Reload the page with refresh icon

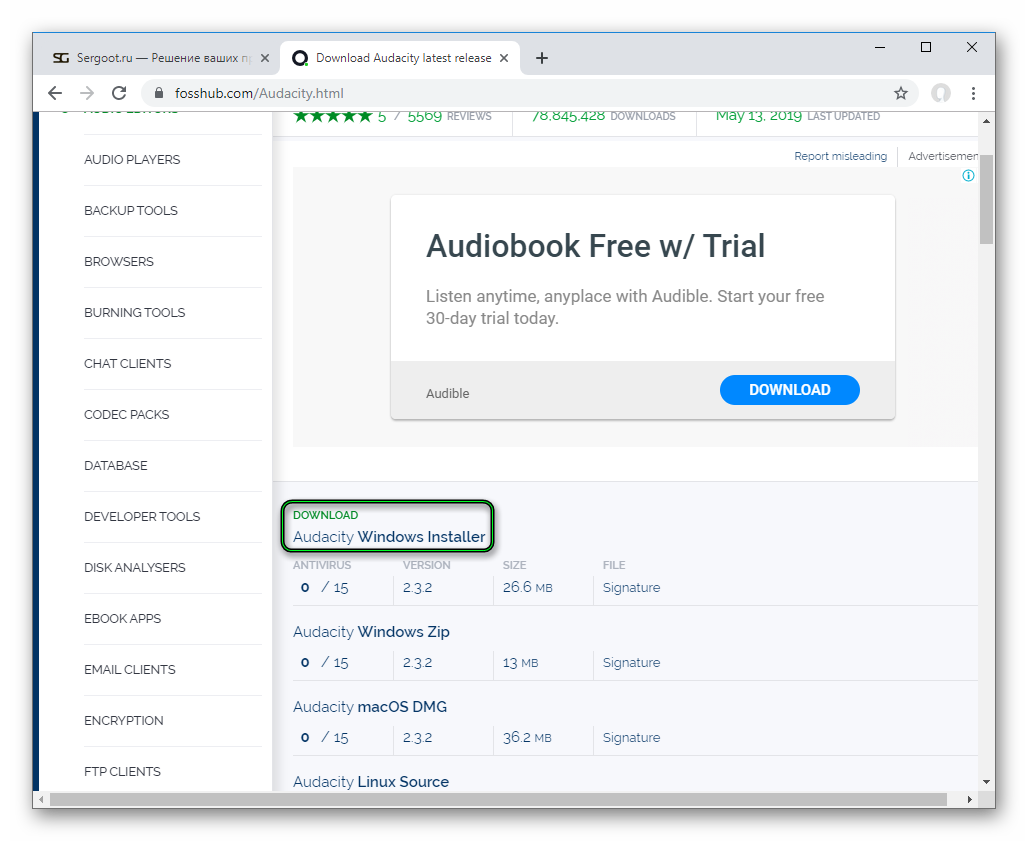(x=119, y=93)
